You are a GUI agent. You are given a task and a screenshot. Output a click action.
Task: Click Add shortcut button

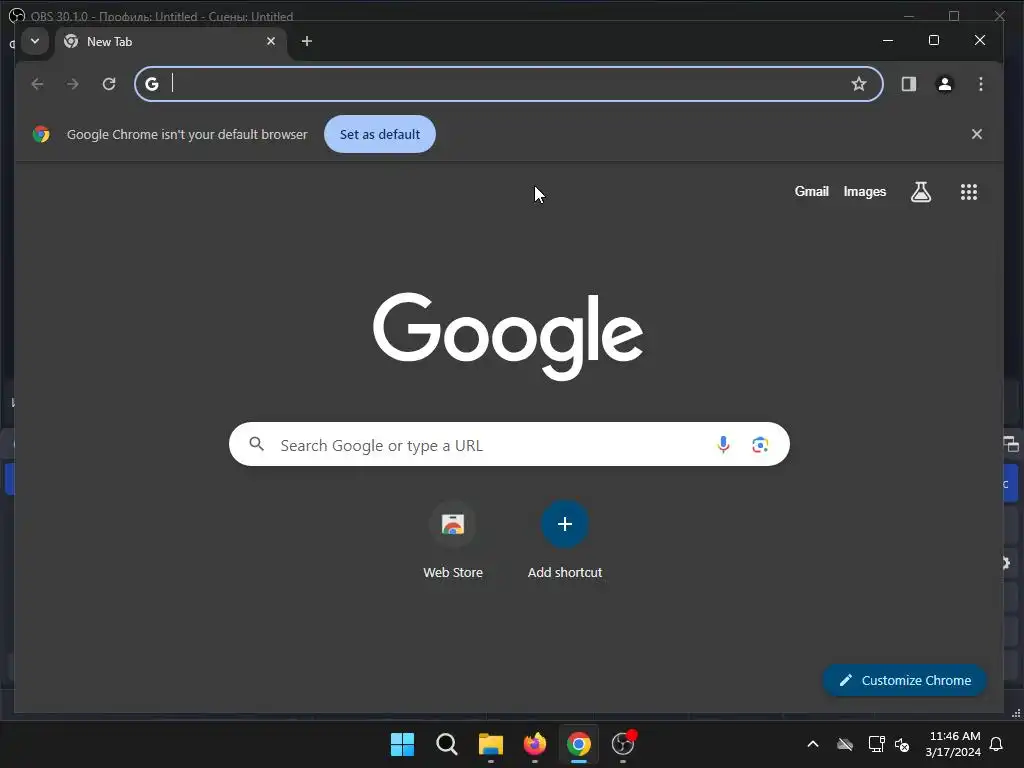pos(565,541)
